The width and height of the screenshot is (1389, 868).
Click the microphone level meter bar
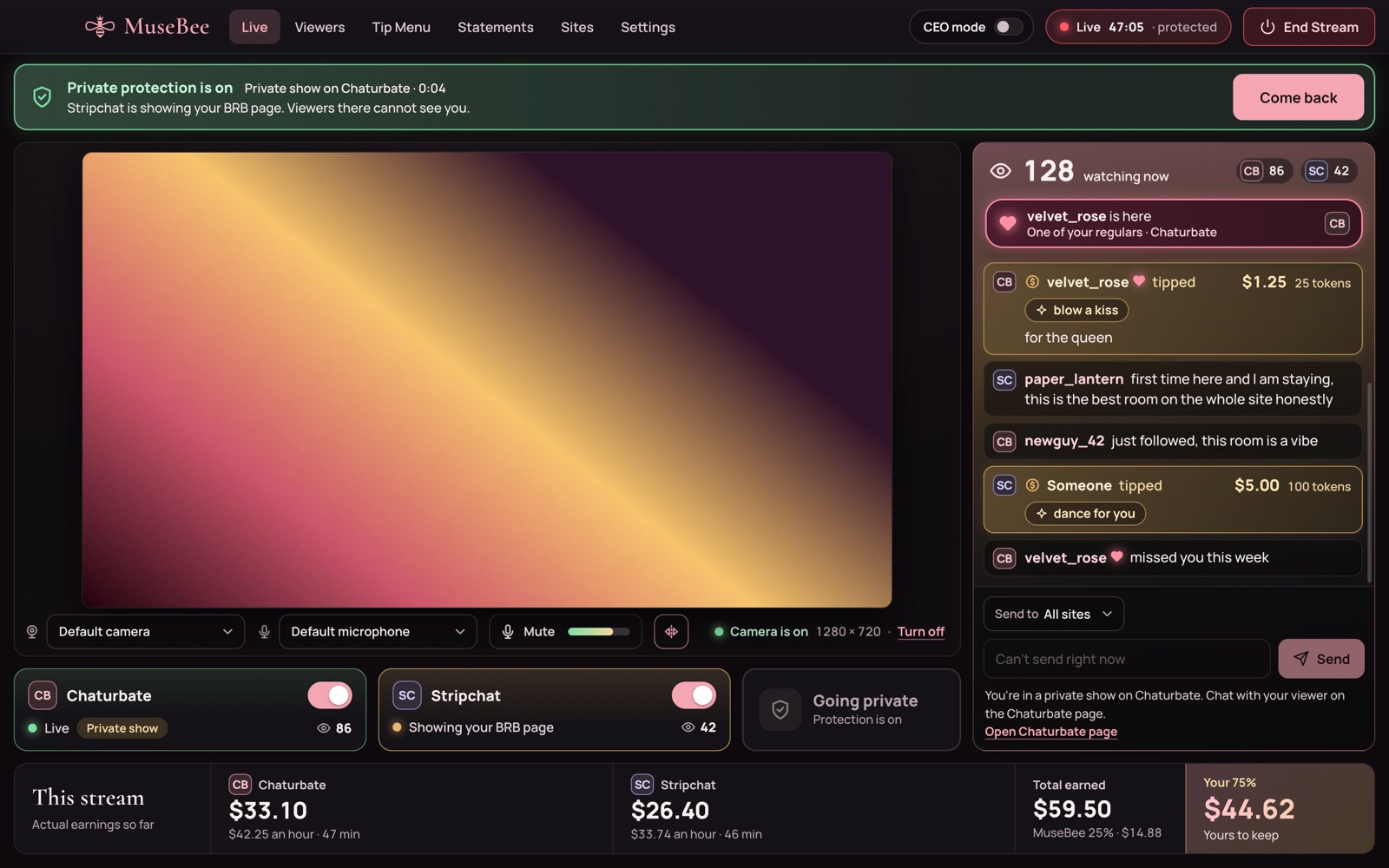599,632
